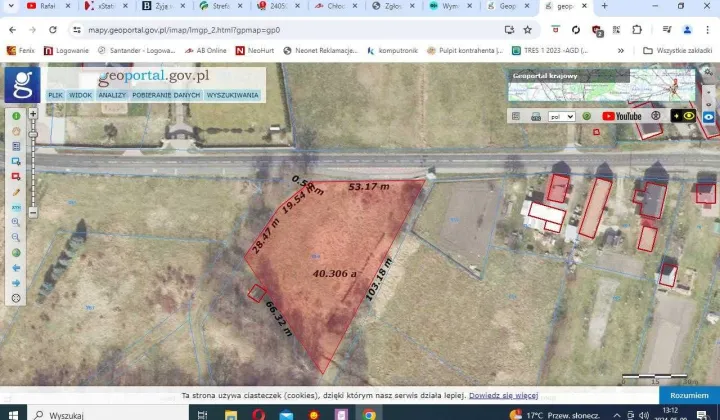720x420 pixels.
Task: Click the Windows taskbar search box
Action: [100, 413]
